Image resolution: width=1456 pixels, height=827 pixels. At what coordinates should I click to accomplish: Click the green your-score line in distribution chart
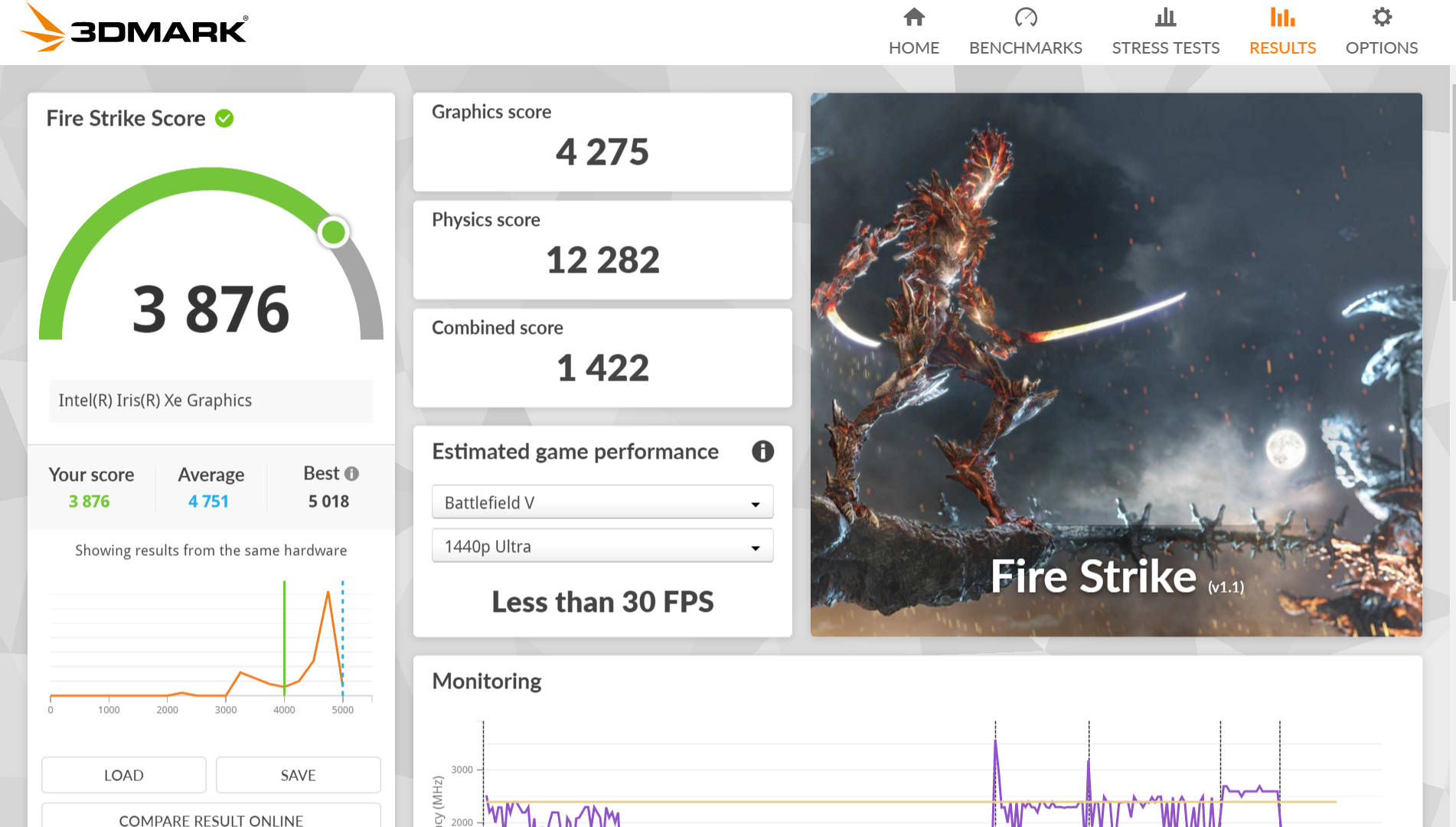tap(284, 638)
